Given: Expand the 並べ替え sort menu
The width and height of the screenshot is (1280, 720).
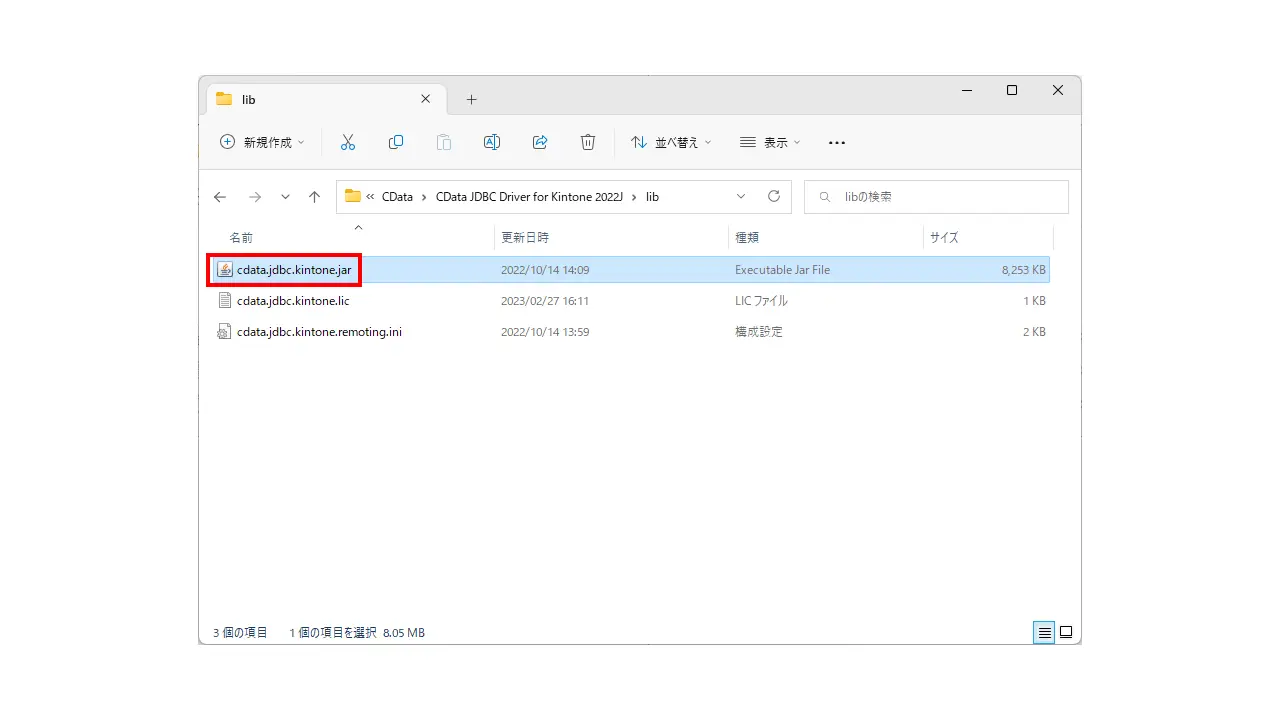Looking at the screenshot, I should point(671,142).
